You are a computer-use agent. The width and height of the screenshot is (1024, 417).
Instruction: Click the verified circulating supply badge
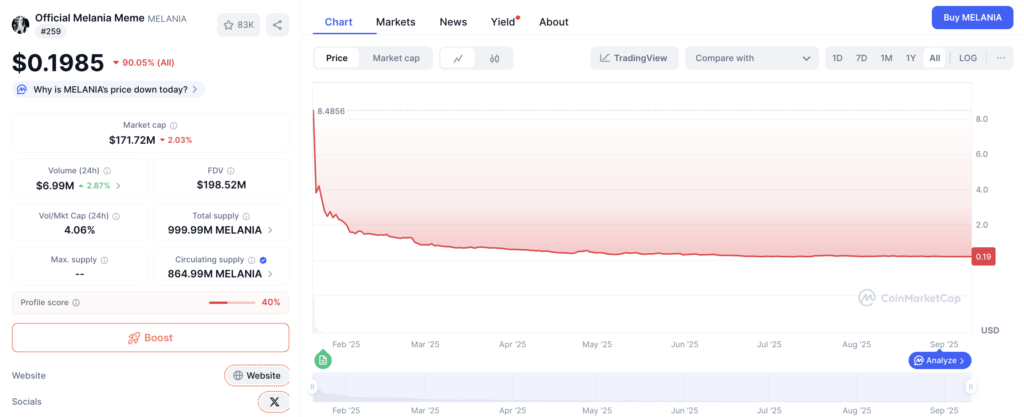tap(263, 260)
